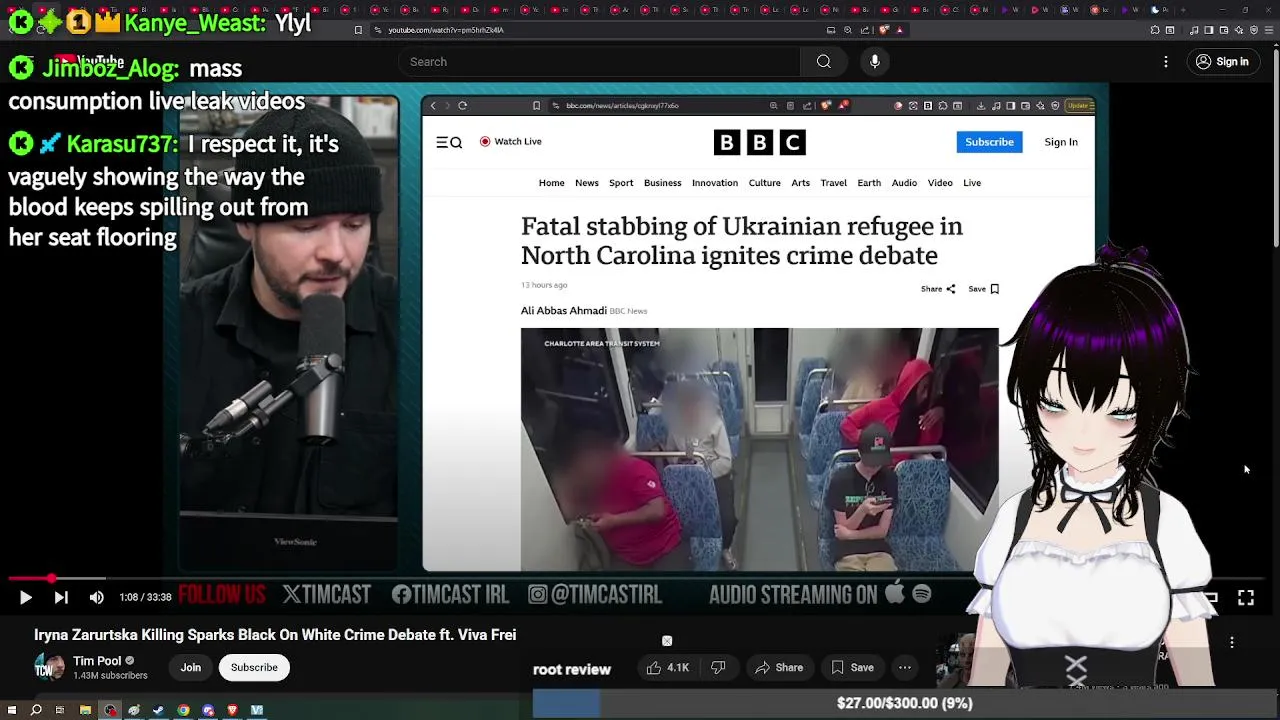This screenshot has width=1280, height=720.
Task: Open a new browser tab with plus
Action: tap(1182, 10)
